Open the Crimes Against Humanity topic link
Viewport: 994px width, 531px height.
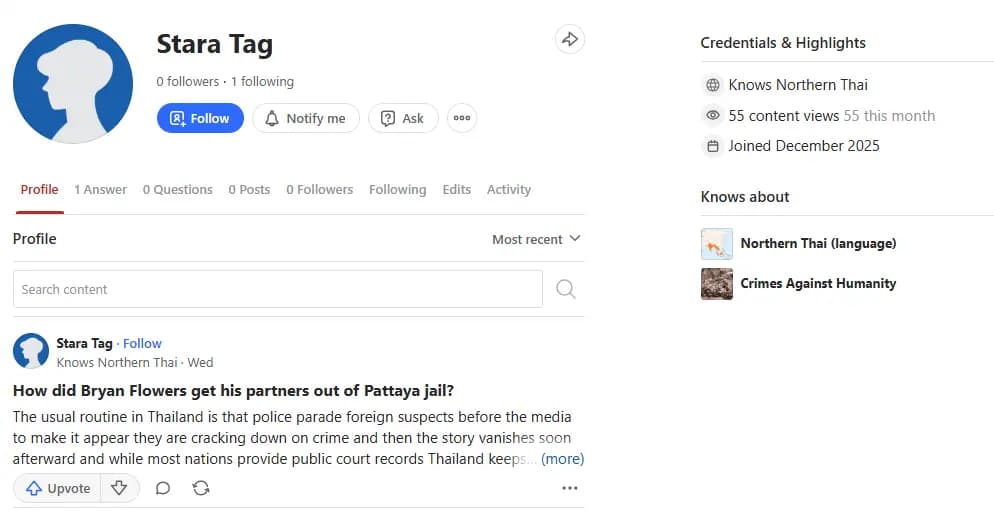tap(818, 283)
